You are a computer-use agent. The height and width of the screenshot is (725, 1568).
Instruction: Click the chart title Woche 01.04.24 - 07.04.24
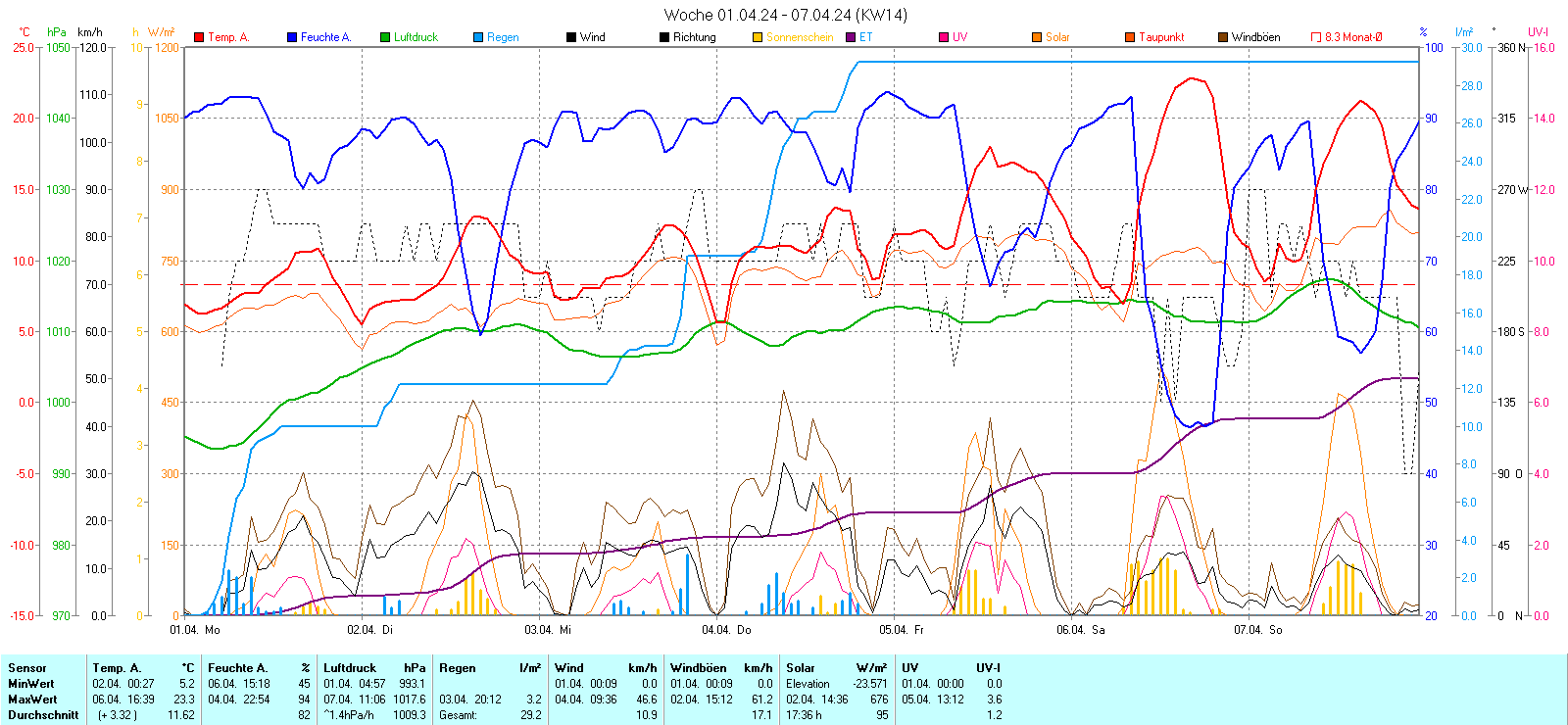point(785,15)
